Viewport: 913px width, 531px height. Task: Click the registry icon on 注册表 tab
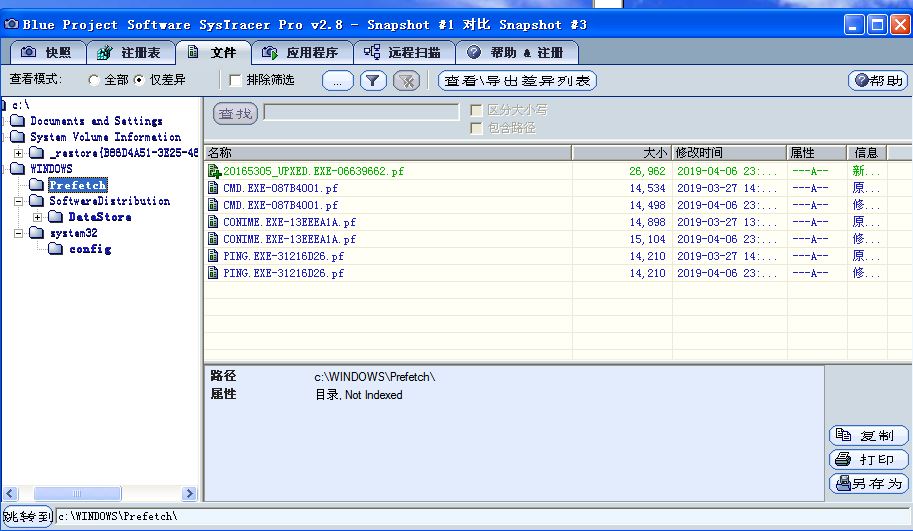(x=105, y=52)
